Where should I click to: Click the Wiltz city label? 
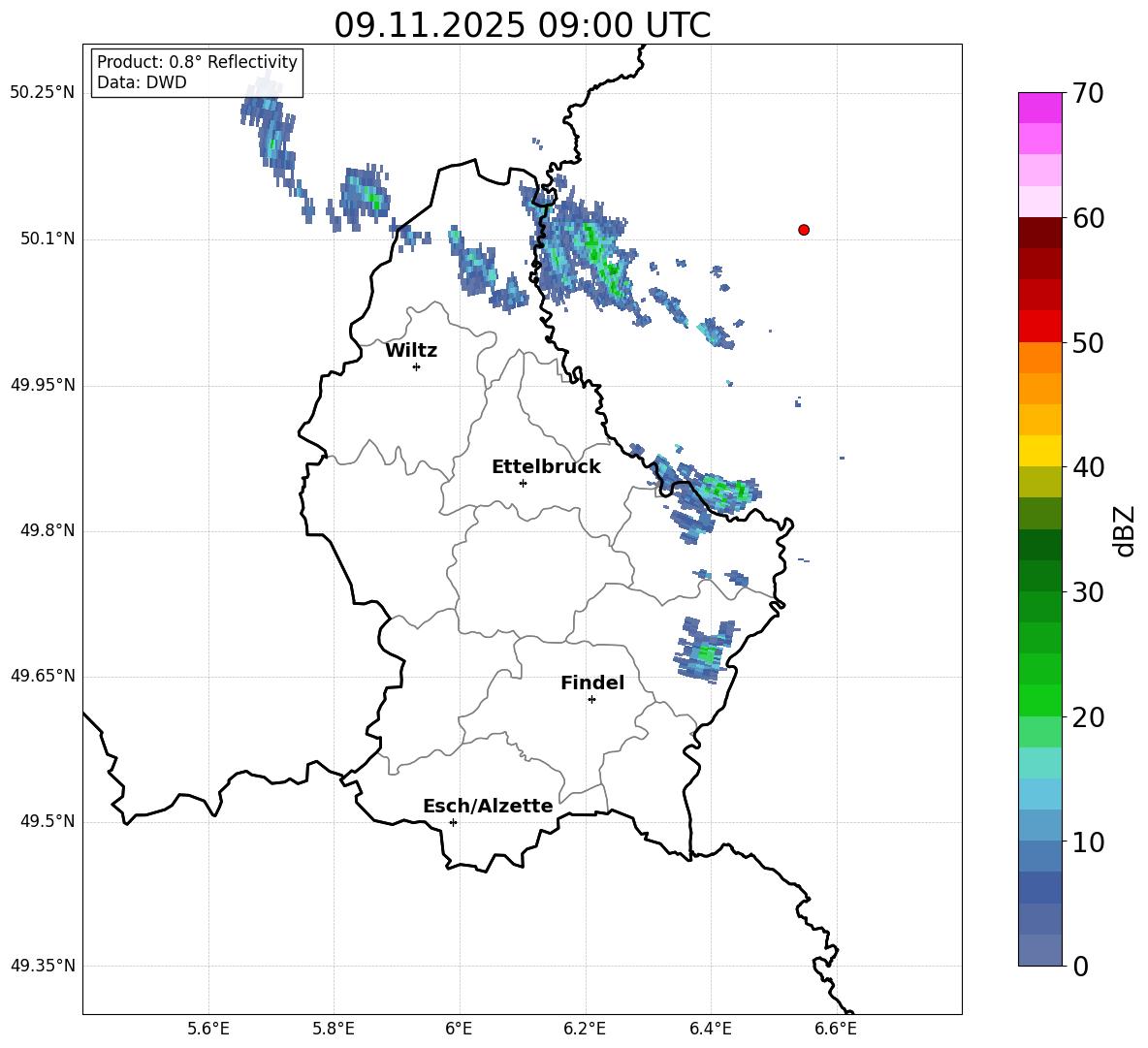coord(411,351)
